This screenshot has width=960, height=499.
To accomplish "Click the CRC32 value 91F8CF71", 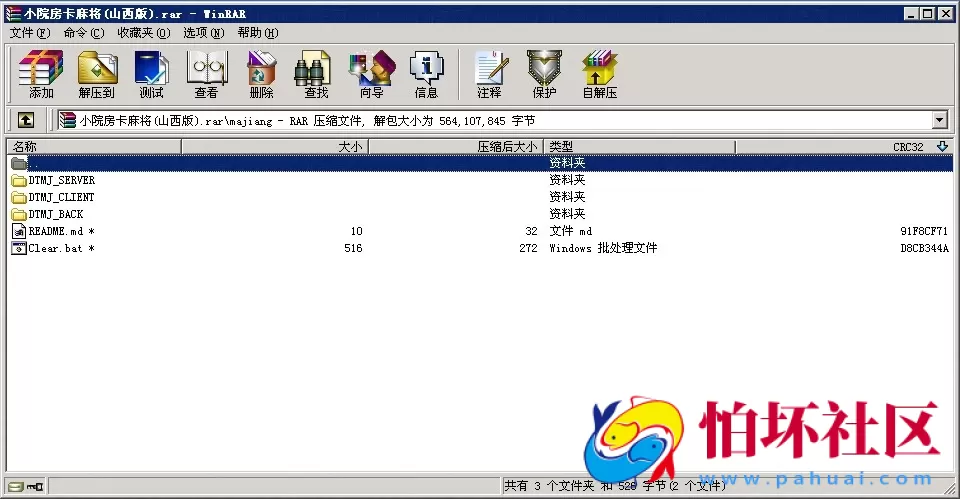I will coord(924,231).
